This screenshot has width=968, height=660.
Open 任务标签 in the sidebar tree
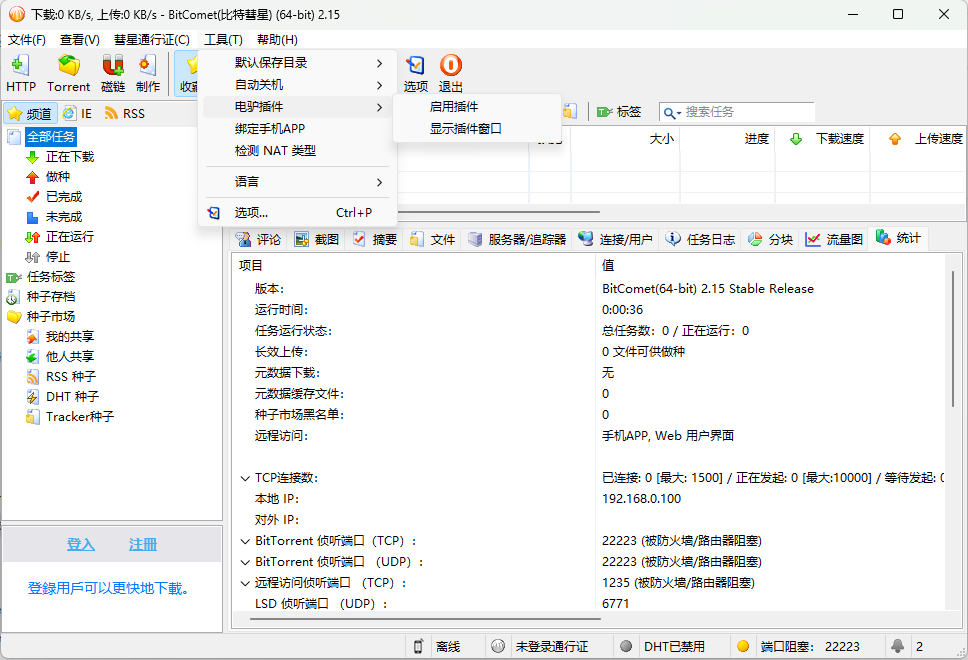coord(41,277)
